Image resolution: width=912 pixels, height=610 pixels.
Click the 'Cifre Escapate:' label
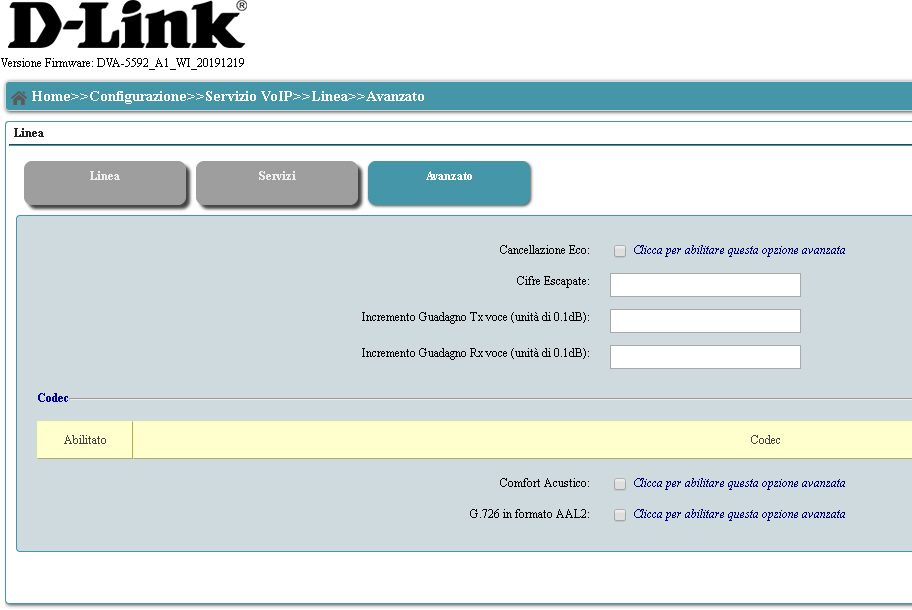[553, 281]
